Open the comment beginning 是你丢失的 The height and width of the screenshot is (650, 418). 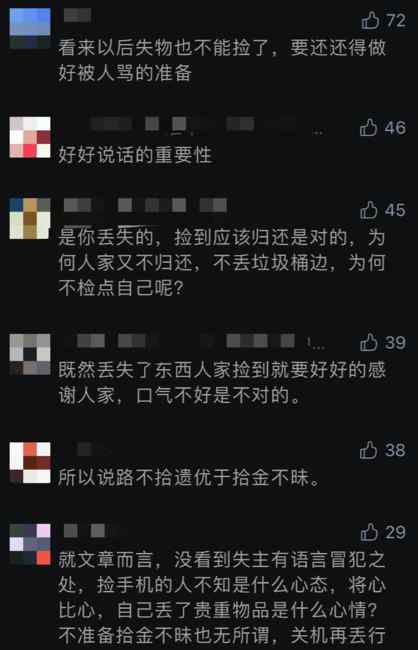pos(222,263)
